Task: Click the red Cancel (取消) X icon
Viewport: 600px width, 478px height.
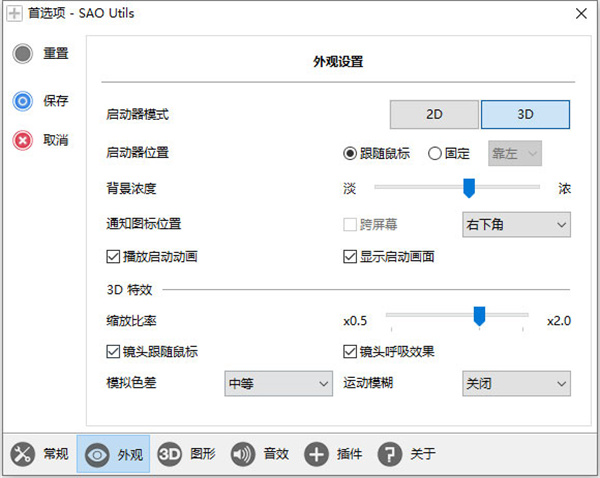Action: pyautogui.click(x=22, y=140)
